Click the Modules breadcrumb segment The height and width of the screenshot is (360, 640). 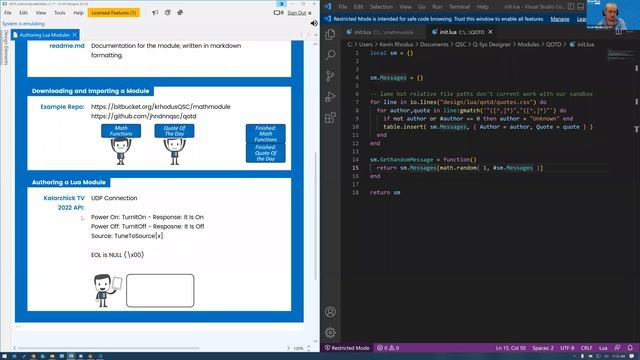[528, 44]
